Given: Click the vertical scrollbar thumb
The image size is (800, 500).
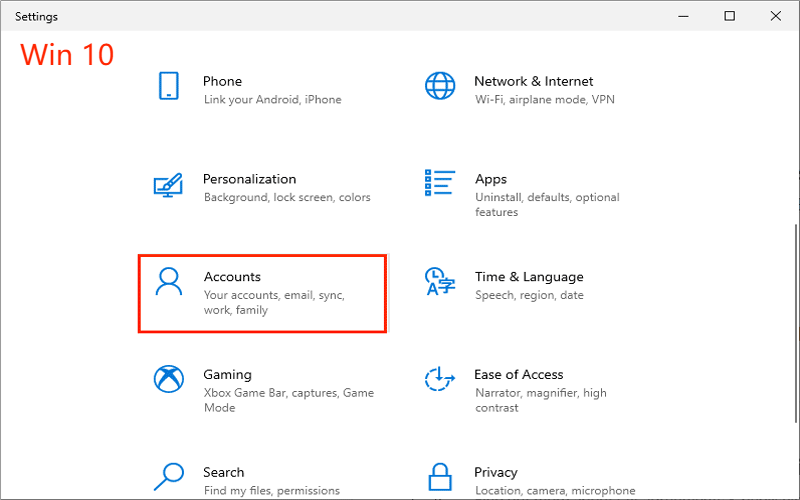Looking at the screenshot, I should pyautogui.click(x=796, y=324).
